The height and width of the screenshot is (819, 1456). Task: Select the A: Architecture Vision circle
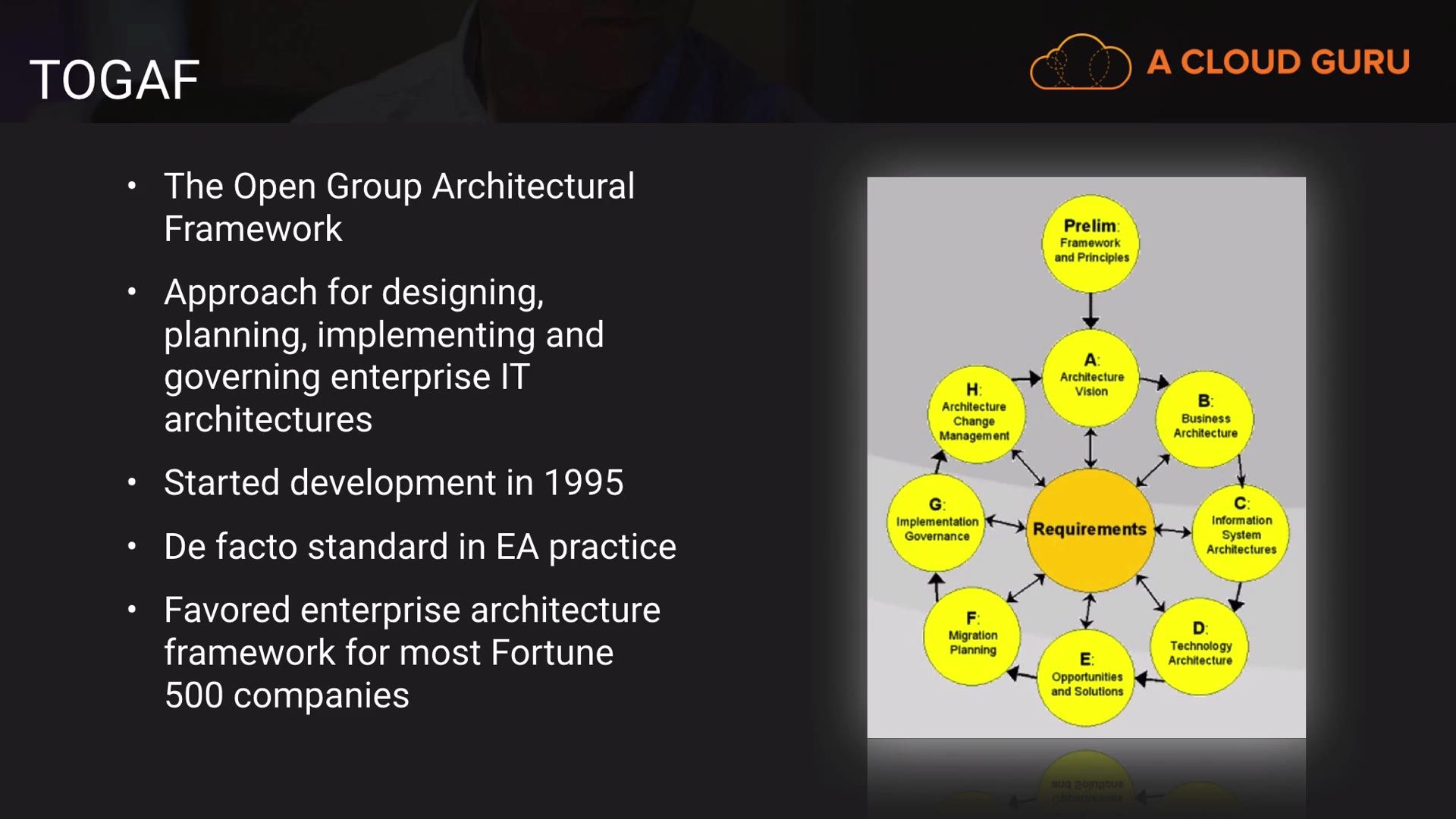click(x=1090, y=377)
